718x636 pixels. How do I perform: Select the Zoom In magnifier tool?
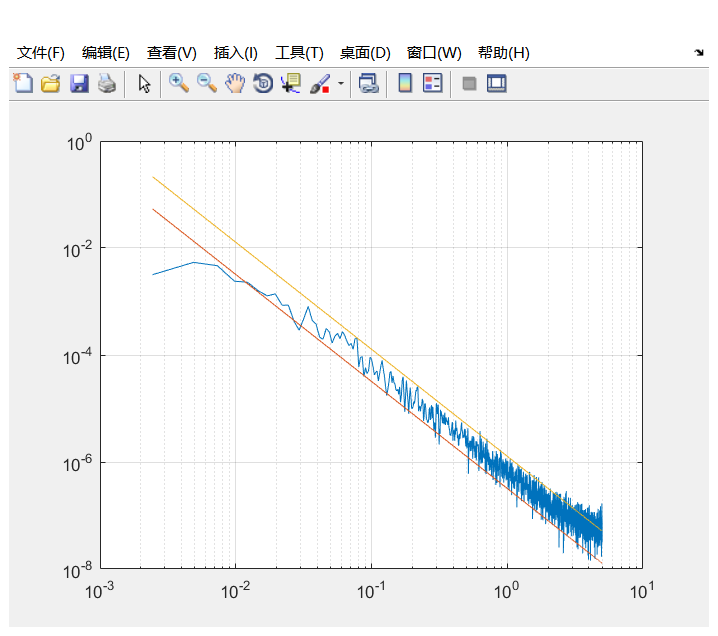[179, 84]
